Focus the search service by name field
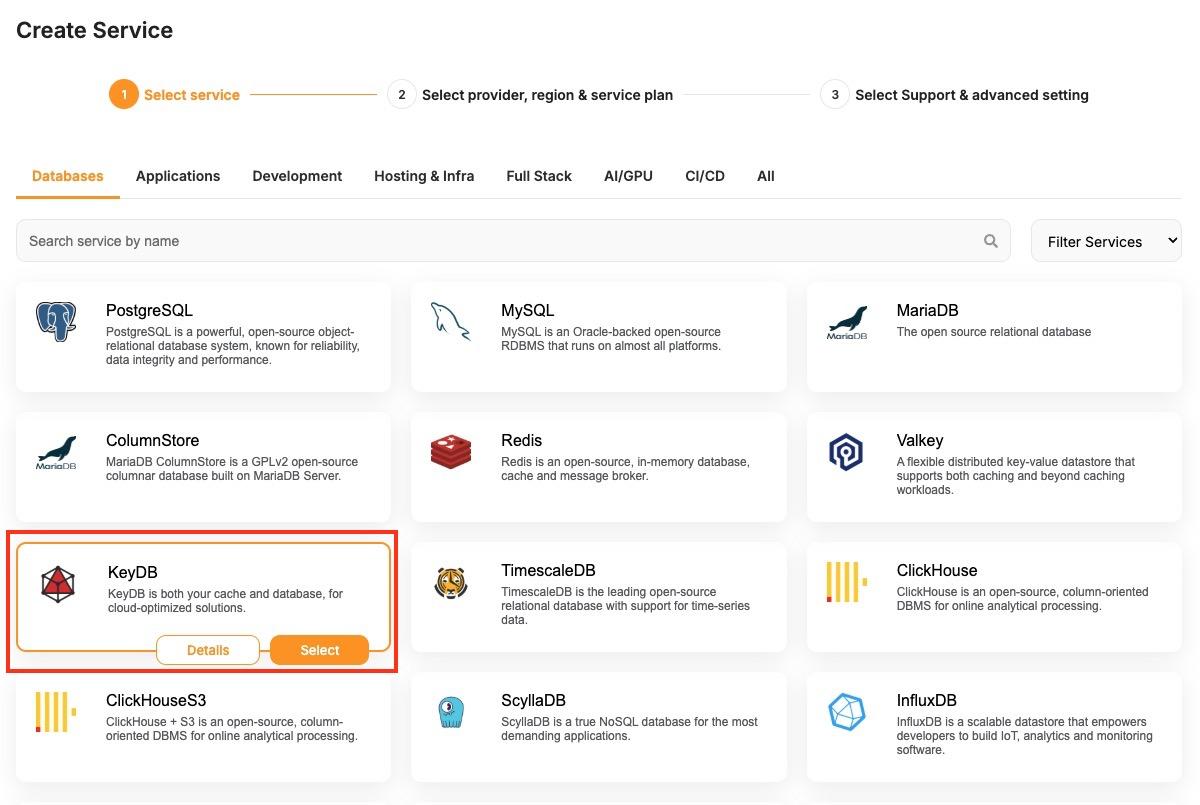 (x=500, y=241)
